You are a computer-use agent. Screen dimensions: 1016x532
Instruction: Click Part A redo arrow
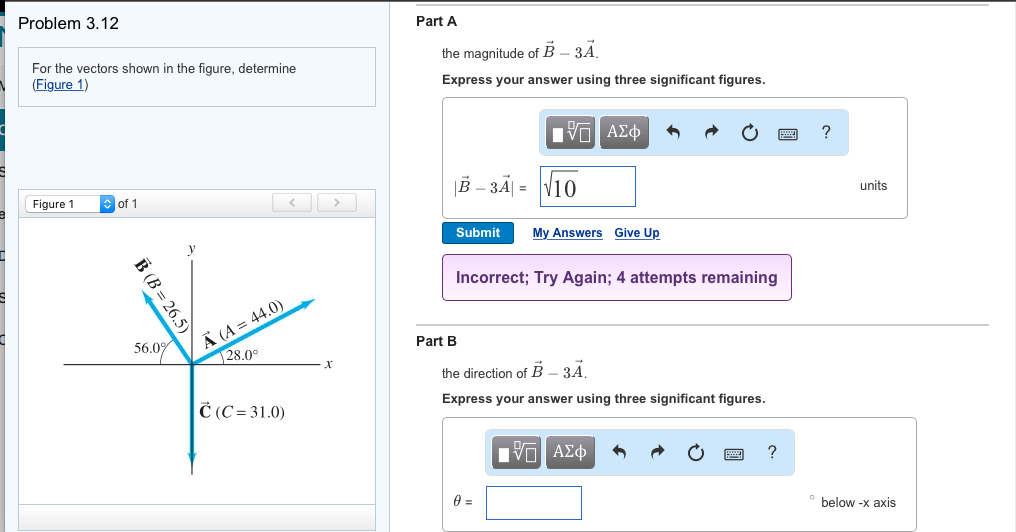click(x=711, y=132)
